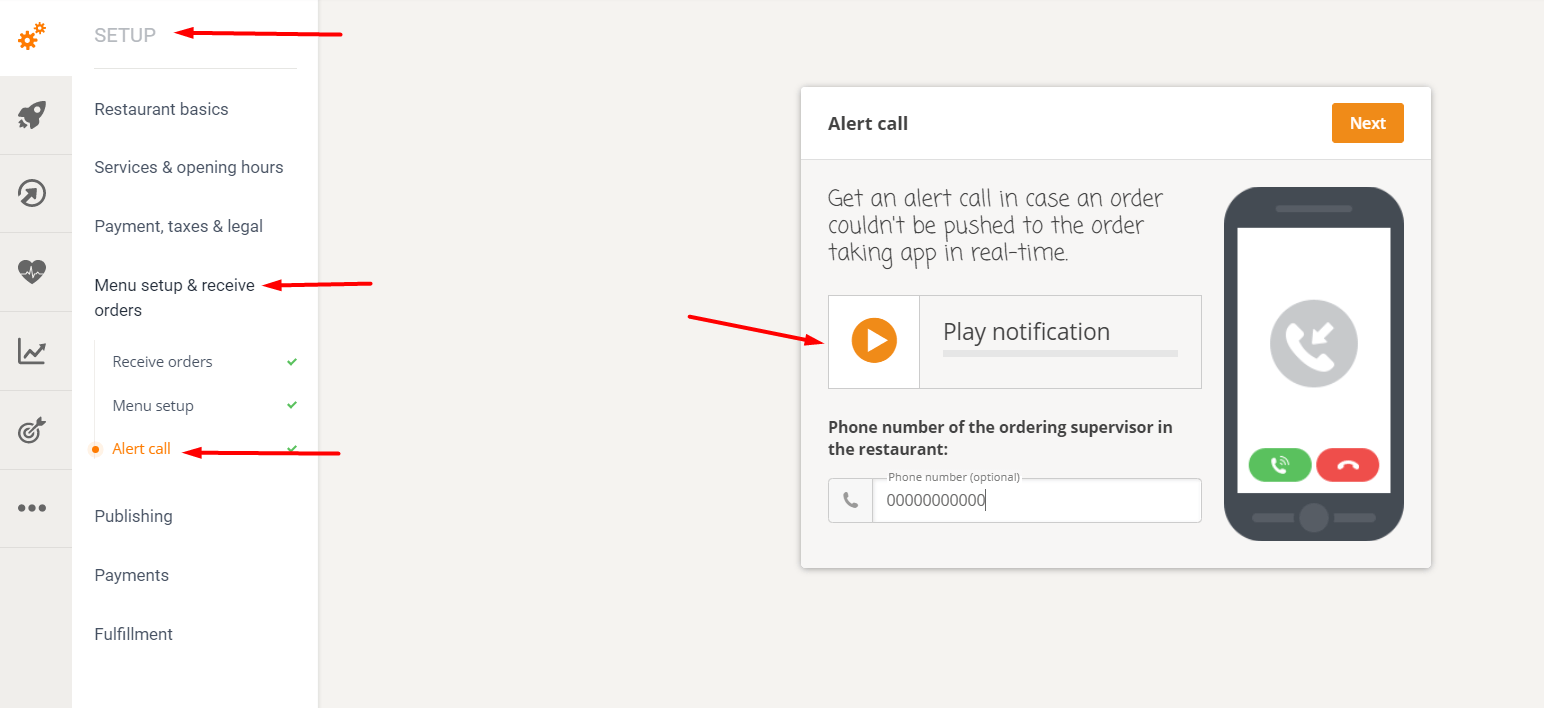Open the circular arrow sidebar icon
Viewport: 1544px width, 708px height.
click(x=32, y=193)
